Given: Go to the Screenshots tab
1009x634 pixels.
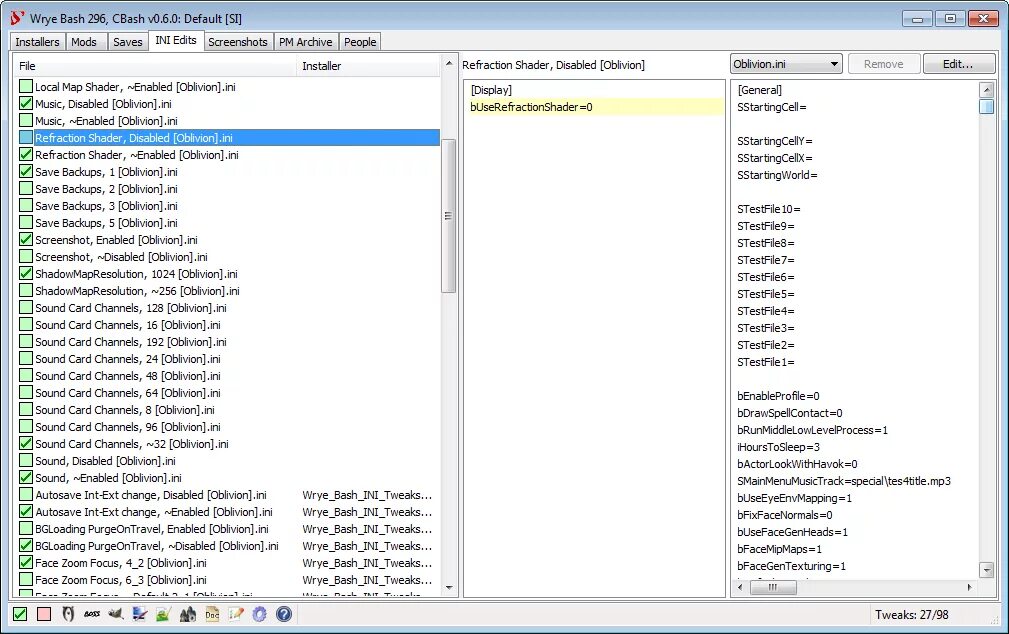Looking at the screenshot, I should click(x=238, y=42).
